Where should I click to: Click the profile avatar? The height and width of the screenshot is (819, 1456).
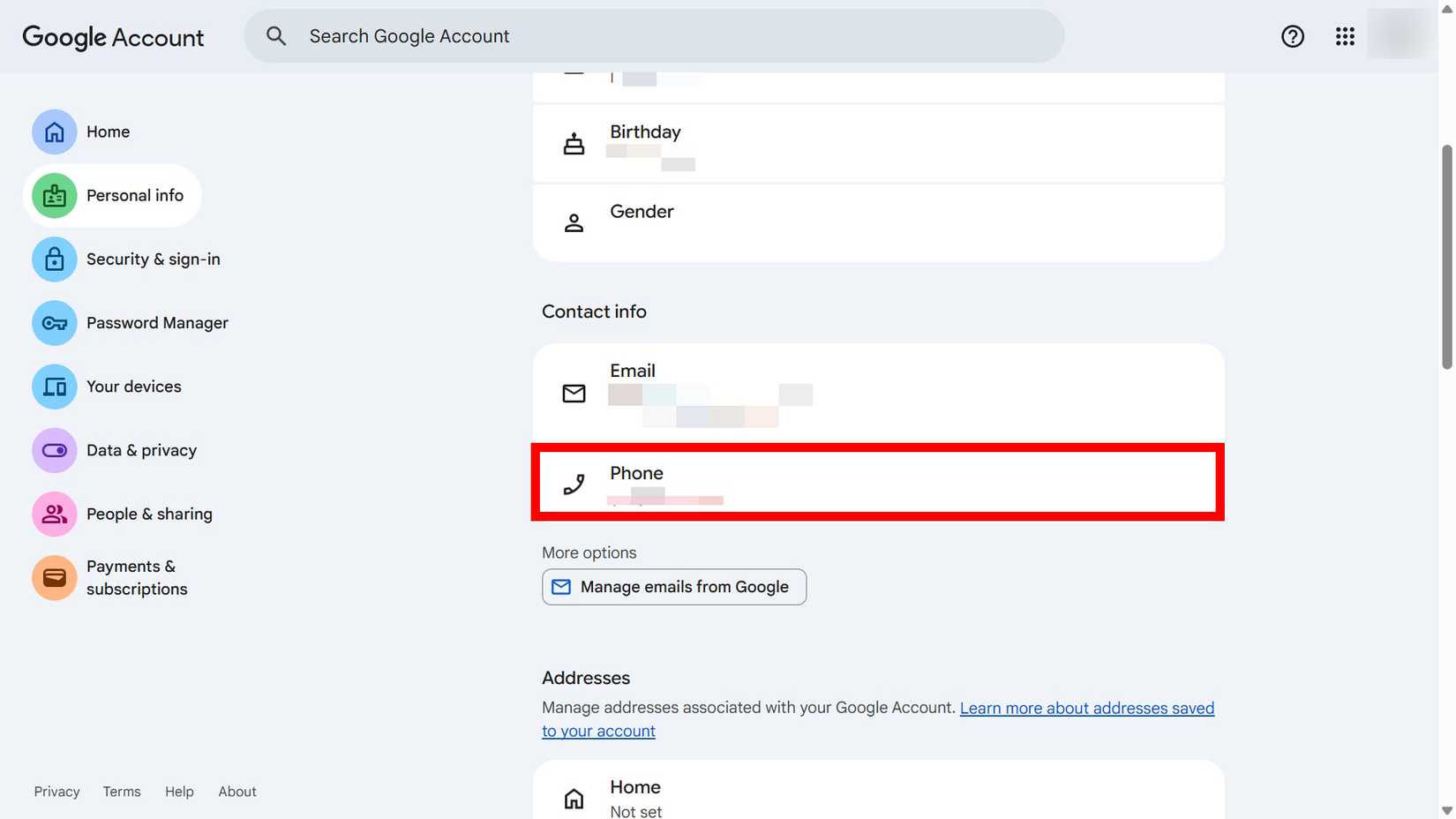(1399, 36)
